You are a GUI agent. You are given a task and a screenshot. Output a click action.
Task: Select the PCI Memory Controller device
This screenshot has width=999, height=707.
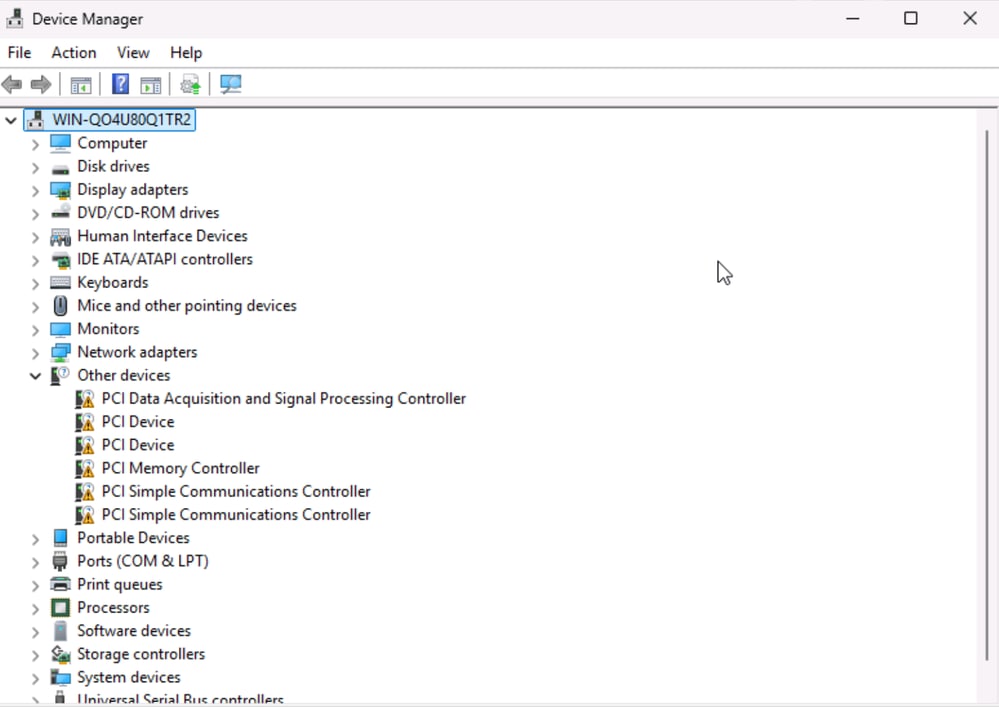point(180,468)
